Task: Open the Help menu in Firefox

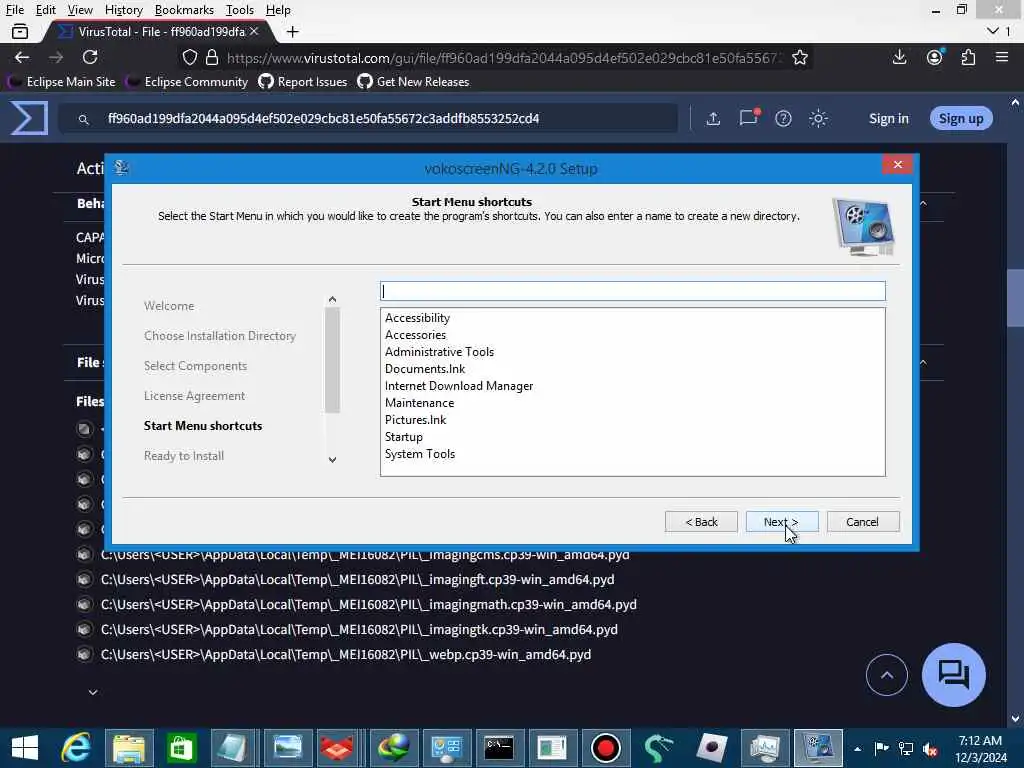Action: click(278, 10)
